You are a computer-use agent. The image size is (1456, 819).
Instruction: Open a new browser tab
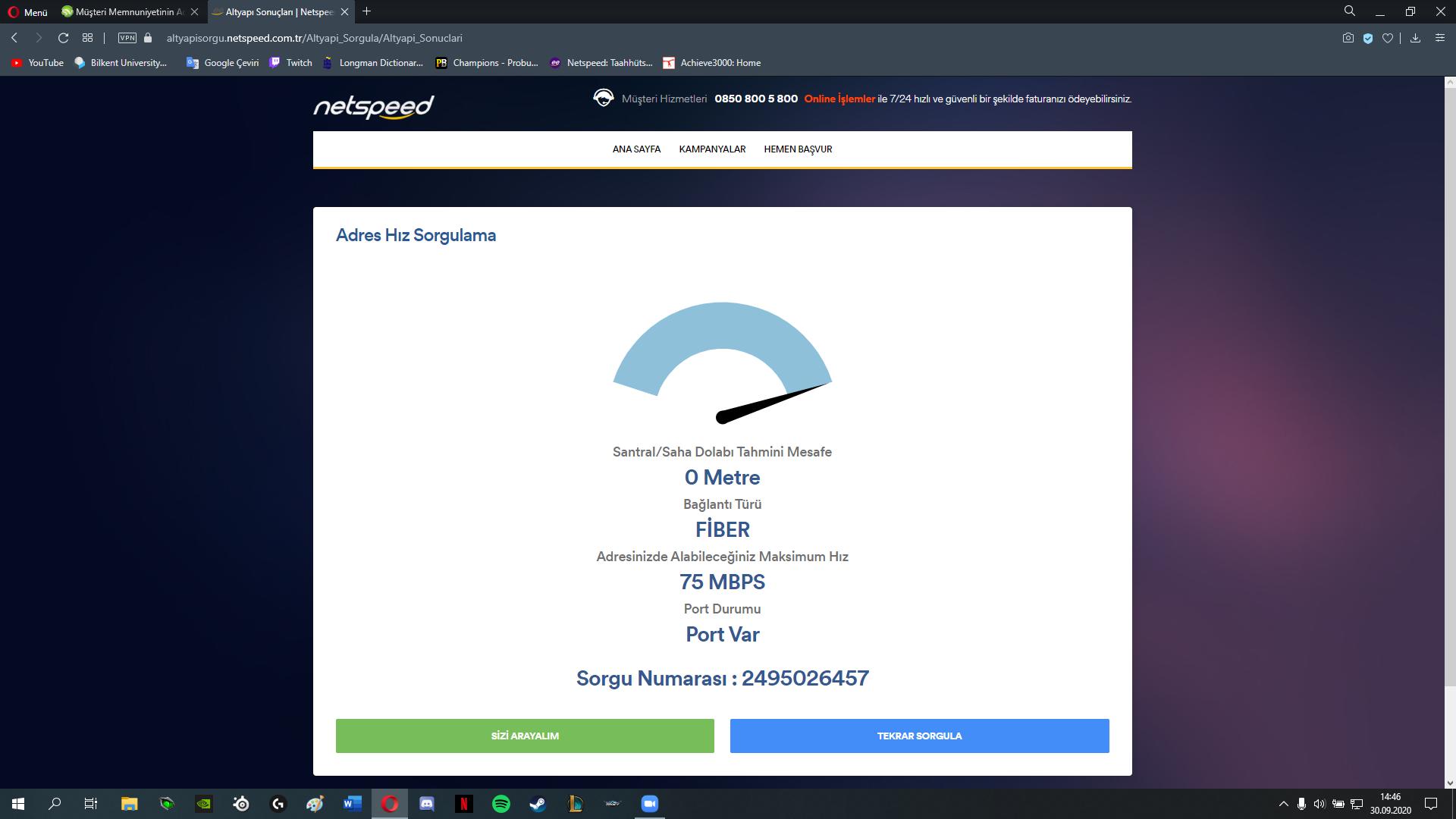367,11
